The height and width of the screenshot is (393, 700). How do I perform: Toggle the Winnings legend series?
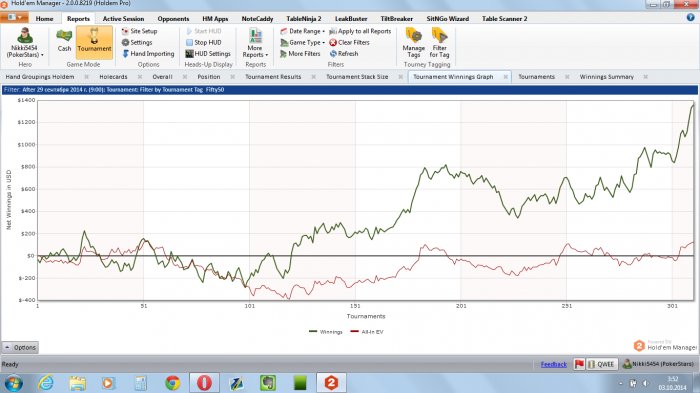click(x=326, y=332)
